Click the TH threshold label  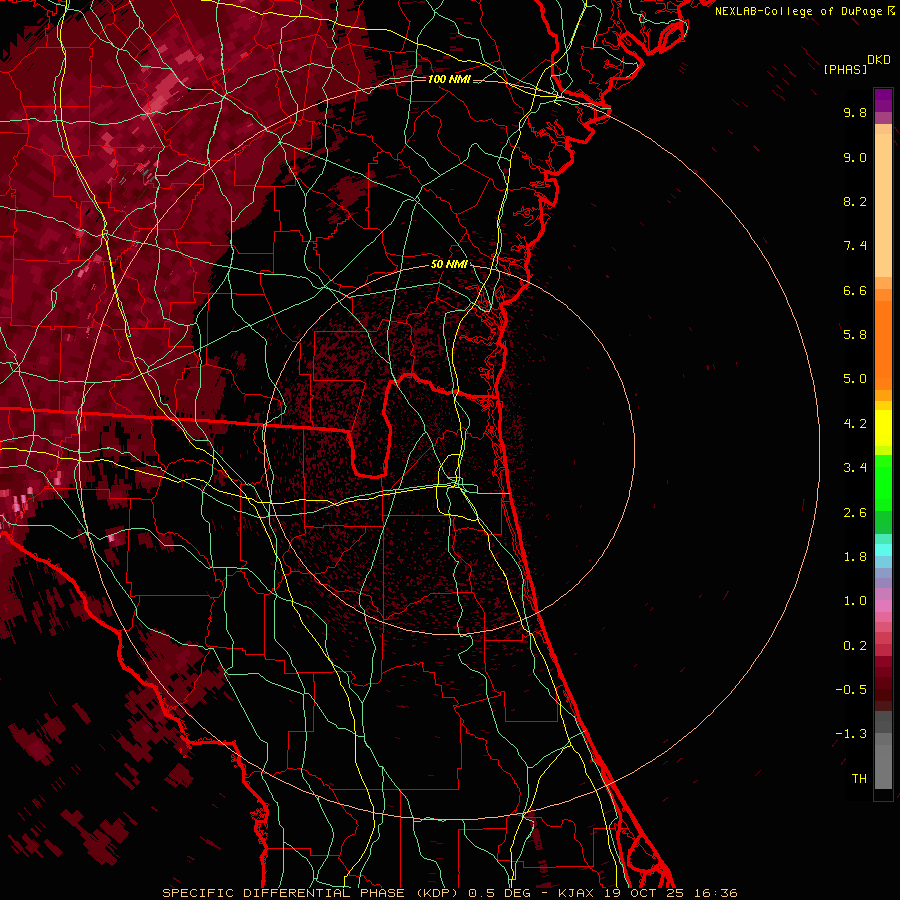click(859, 779)
